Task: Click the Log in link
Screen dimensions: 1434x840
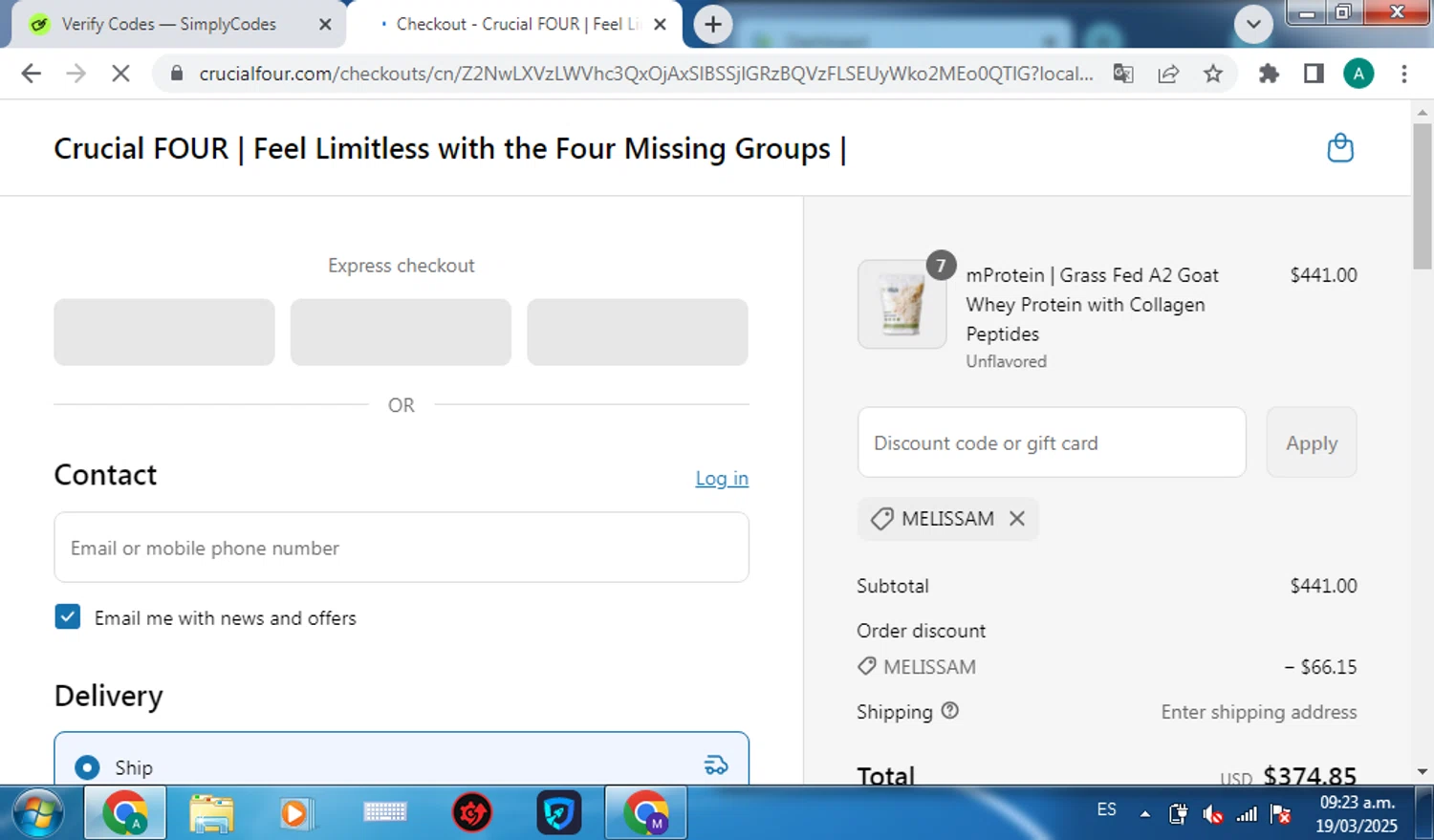Action: [722, 478]
